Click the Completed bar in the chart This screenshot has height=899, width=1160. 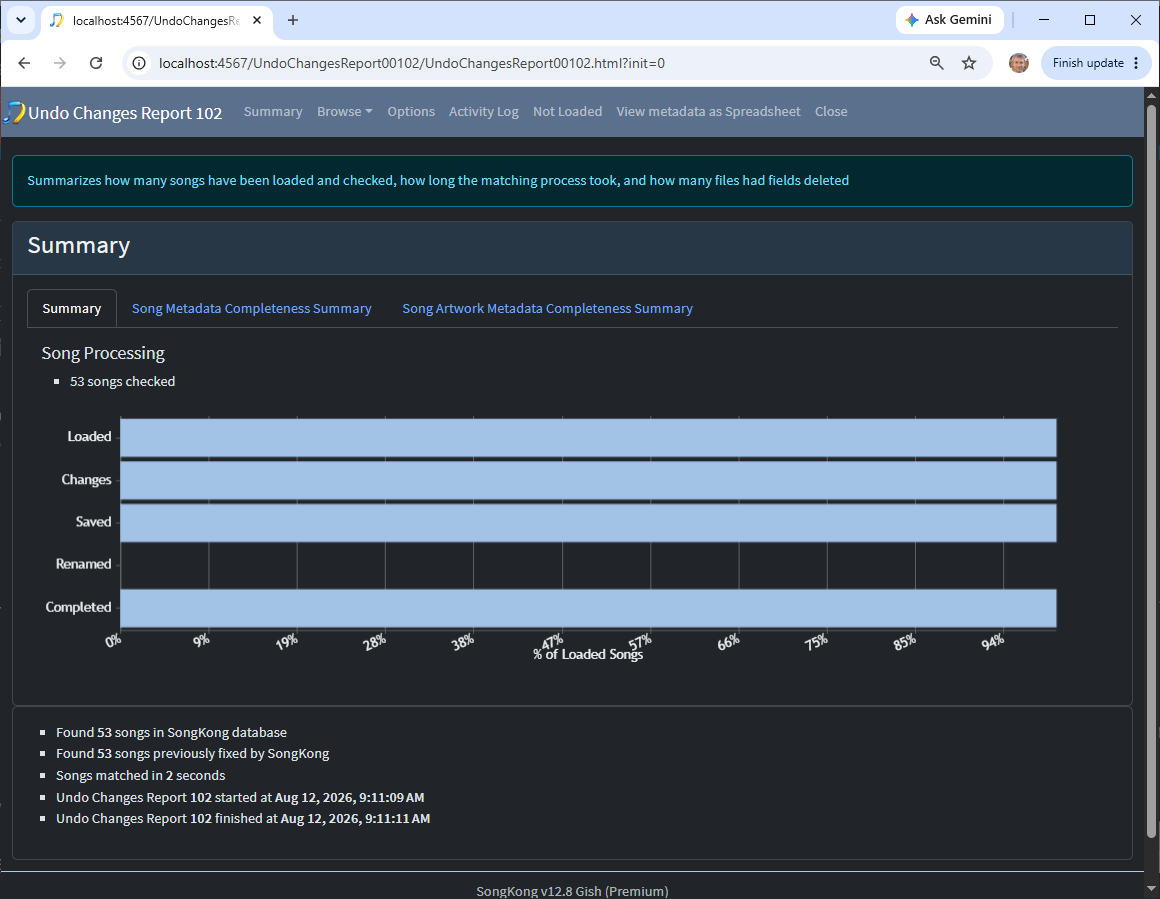(588, 607)
